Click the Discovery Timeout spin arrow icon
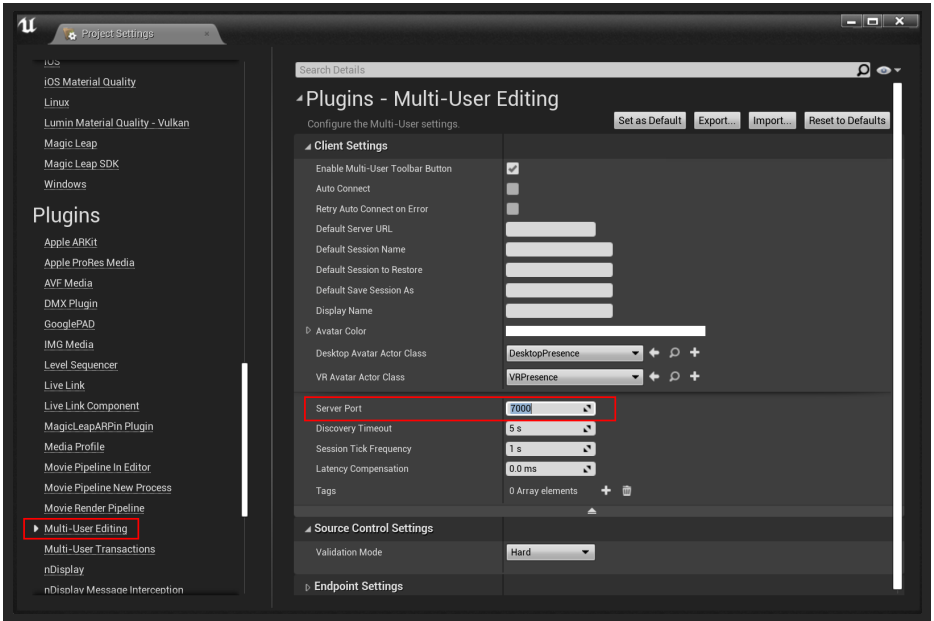 [587, 429]
